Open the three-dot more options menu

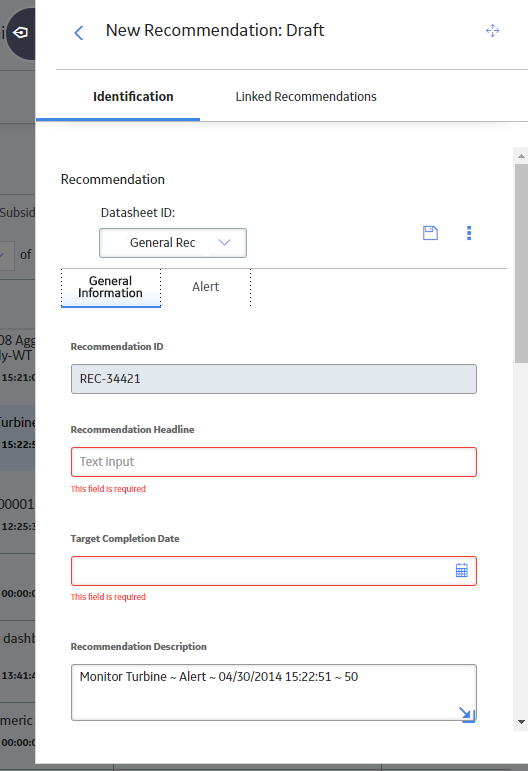pos(469,233)
